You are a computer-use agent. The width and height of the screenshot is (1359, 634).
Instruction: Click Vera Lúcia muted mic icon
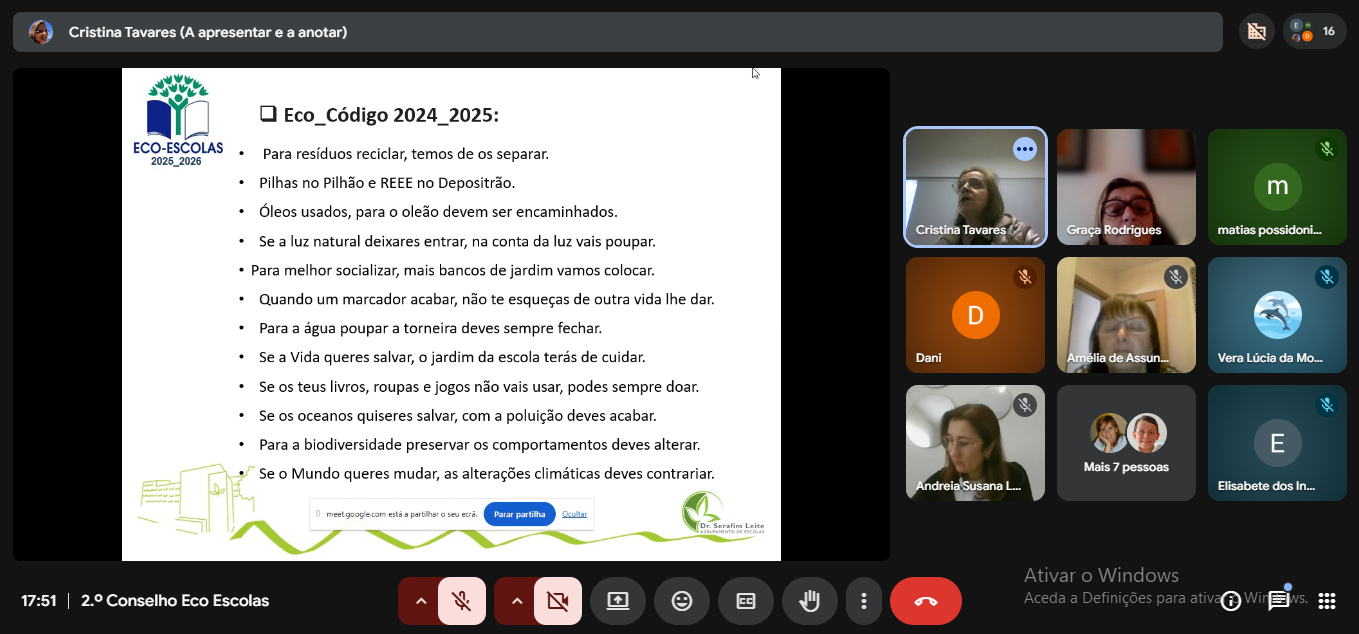click(1327, 277)
